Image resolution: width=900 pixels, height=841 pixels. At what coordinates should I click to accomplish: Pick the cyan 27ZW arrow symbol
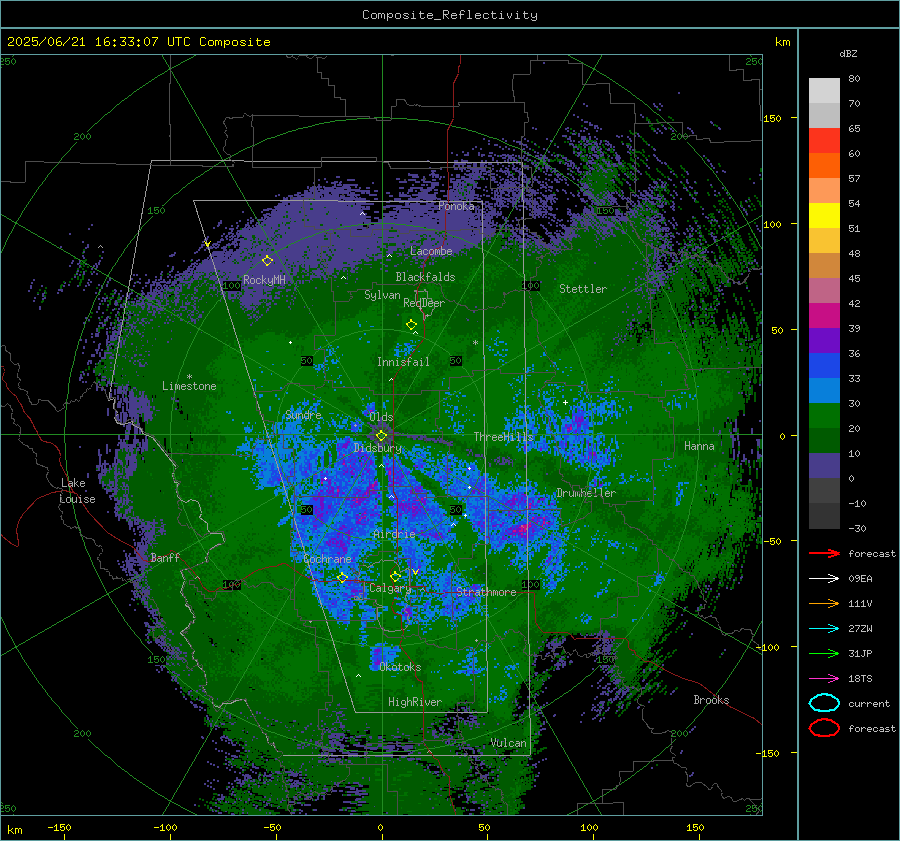[x=824, y=629]
